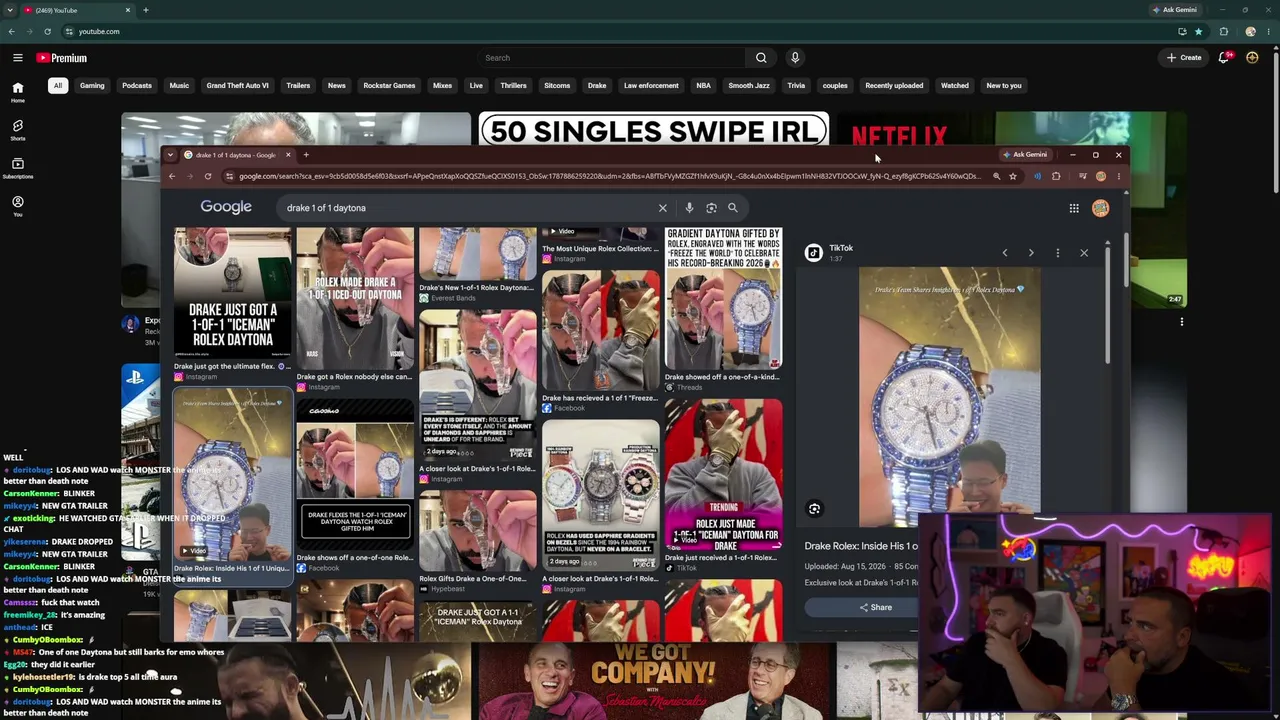Select the Law enforcement filter chip
Screen dimensions: 1280x720
point(651,86)
